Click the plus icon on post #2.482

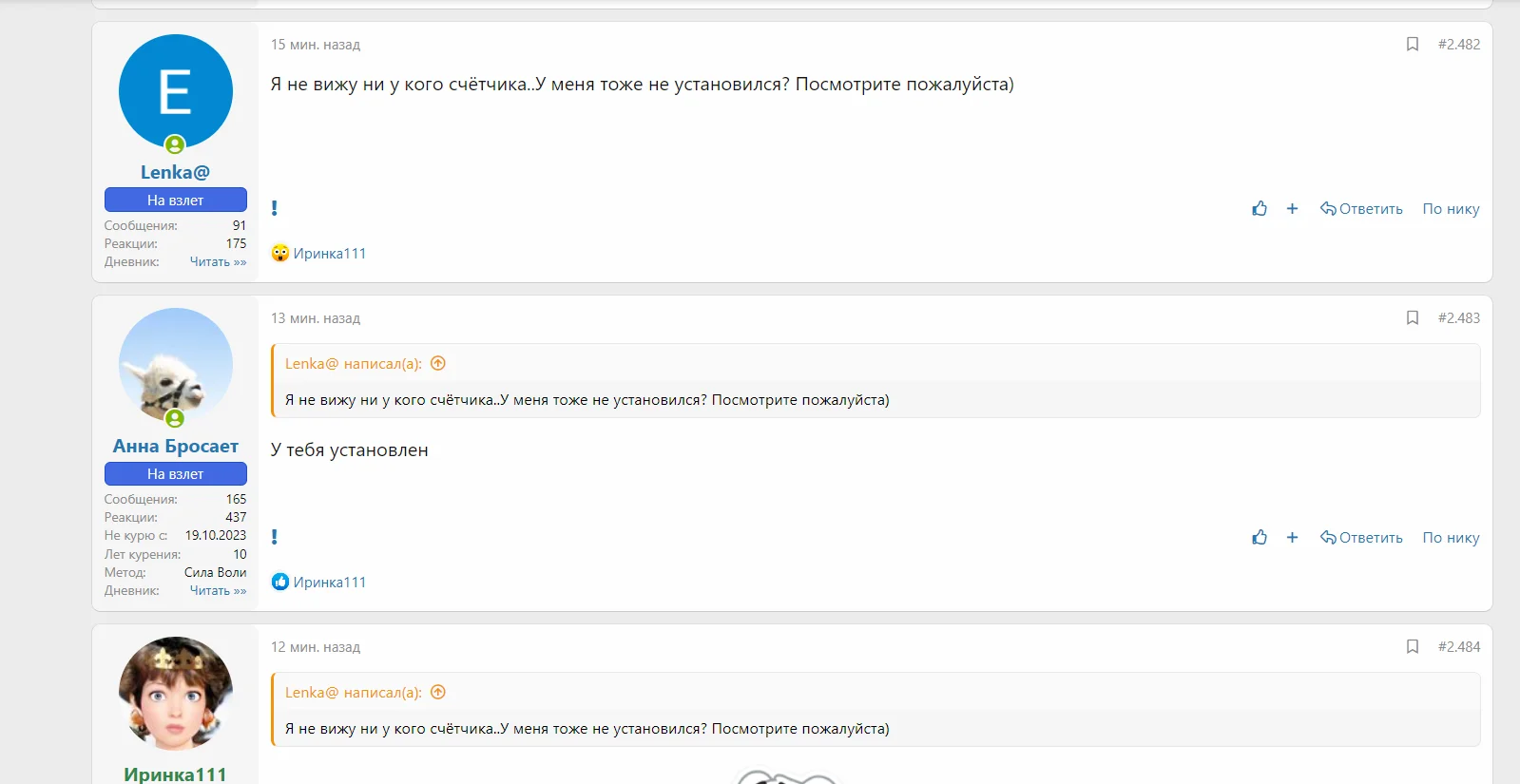(1292, 208)
